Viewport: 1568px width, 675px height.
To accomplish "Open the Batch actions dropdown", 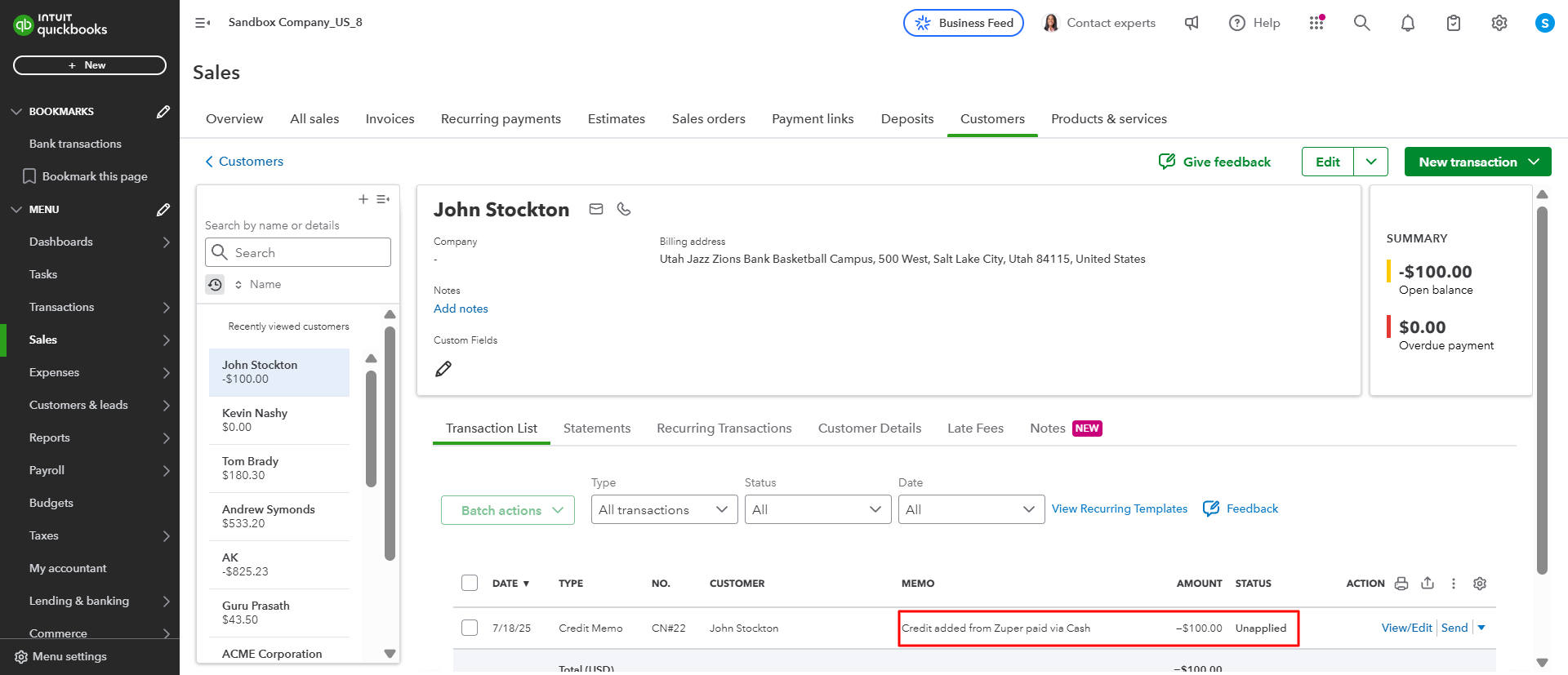I will (x=508, y=510).
